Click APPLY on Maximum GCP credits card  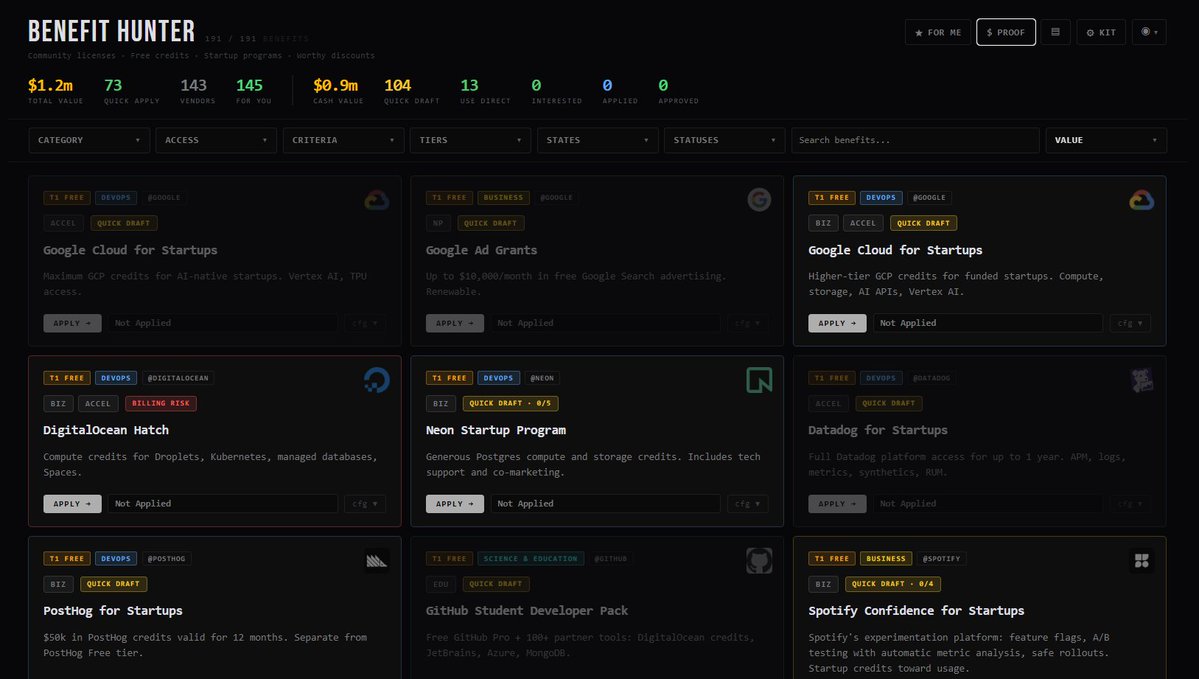pyautogui.click(x=73, y=323)
